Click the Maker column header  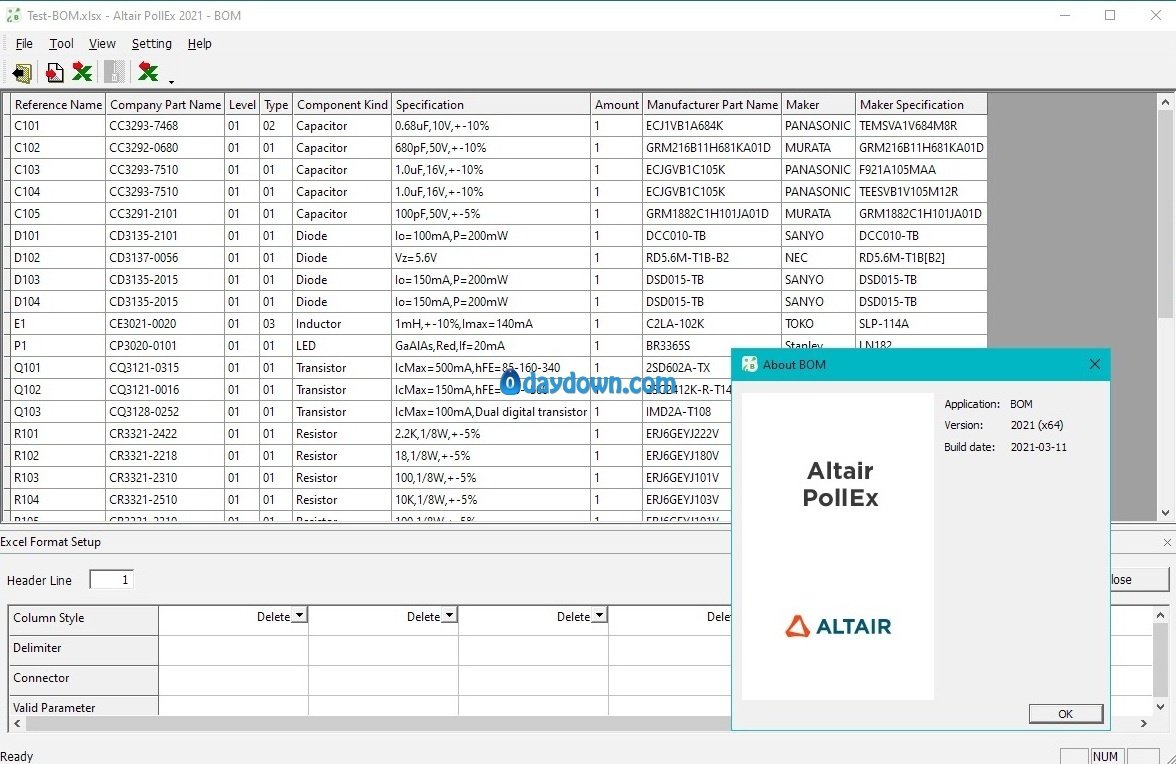coord(818,105)
